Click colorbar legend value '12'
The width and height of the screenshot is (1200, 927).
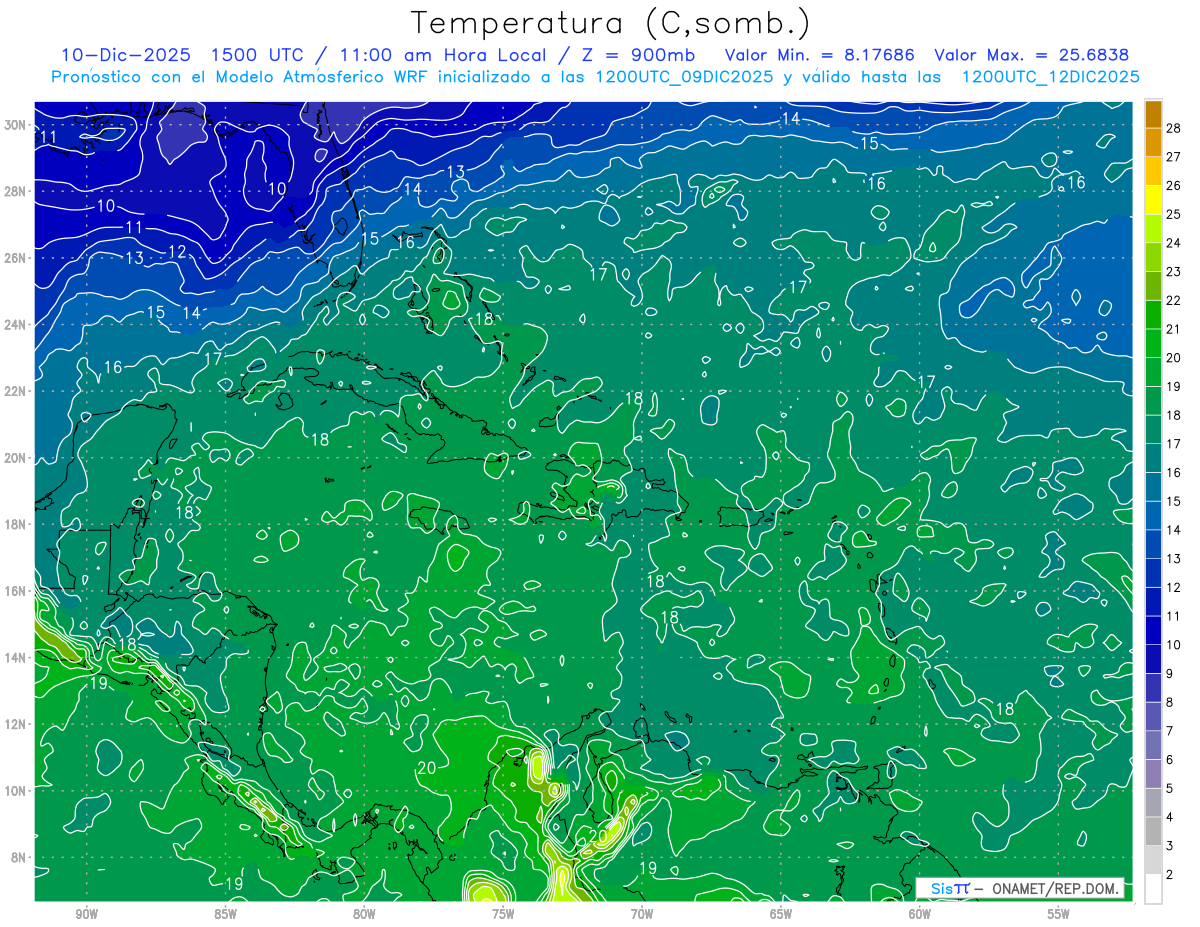[1173, 587]
